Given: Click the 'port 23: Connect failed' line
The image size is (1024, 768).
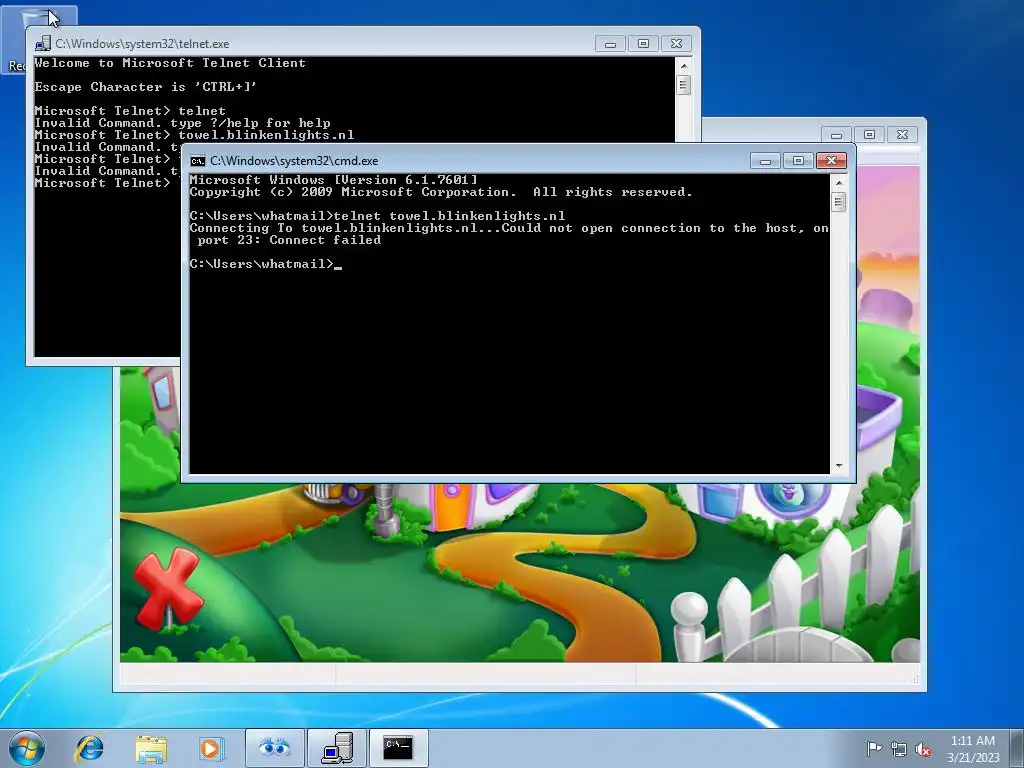Looking at the screenshot, I should point(289,240).
